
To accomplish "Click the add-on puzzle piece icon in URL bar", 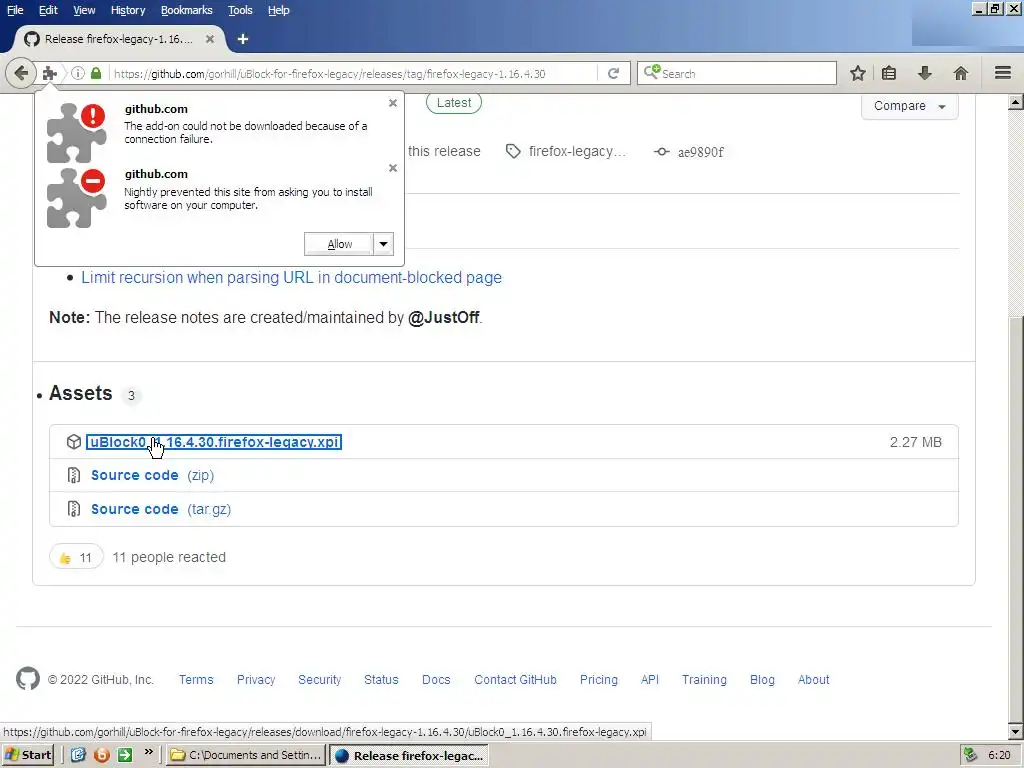I will (x=50, y=73).
